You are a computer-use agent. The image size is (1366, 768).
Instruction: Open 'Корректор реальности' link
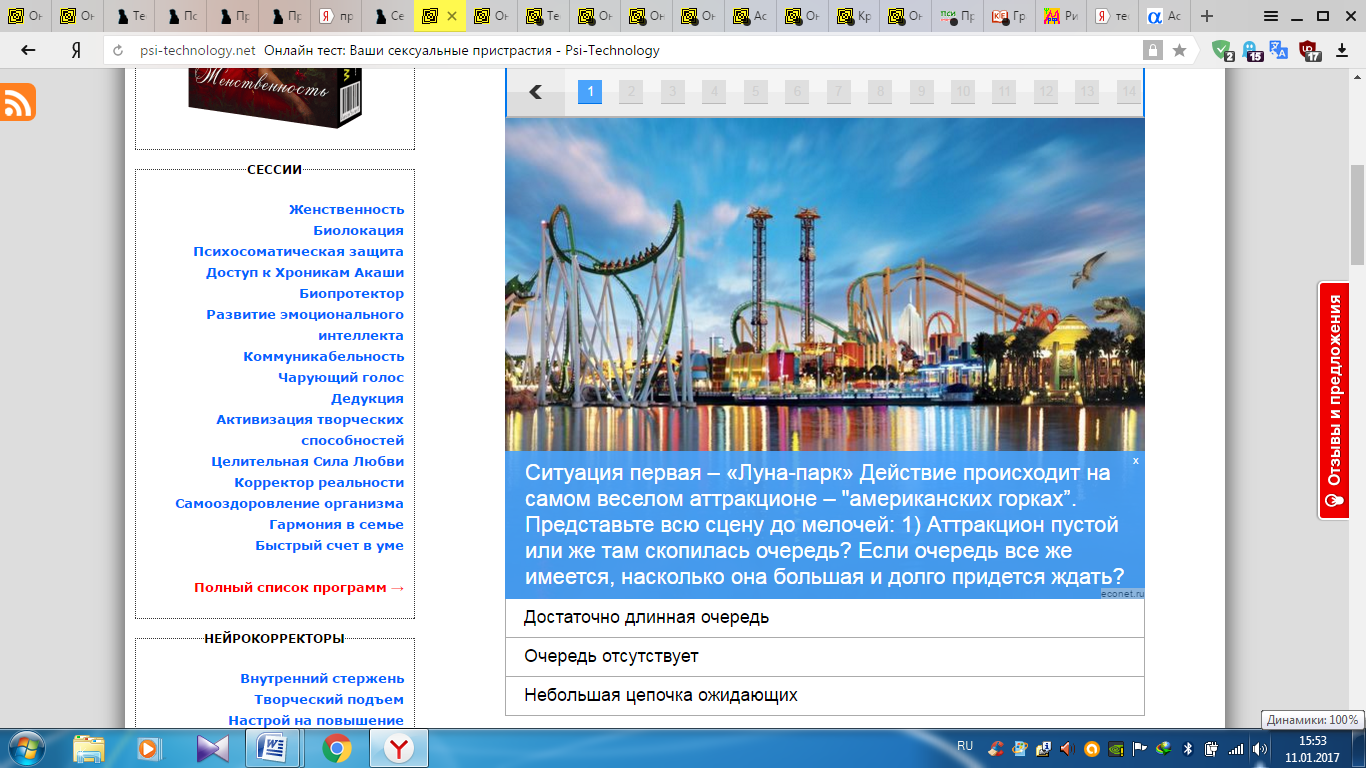[x=319, y=482]
